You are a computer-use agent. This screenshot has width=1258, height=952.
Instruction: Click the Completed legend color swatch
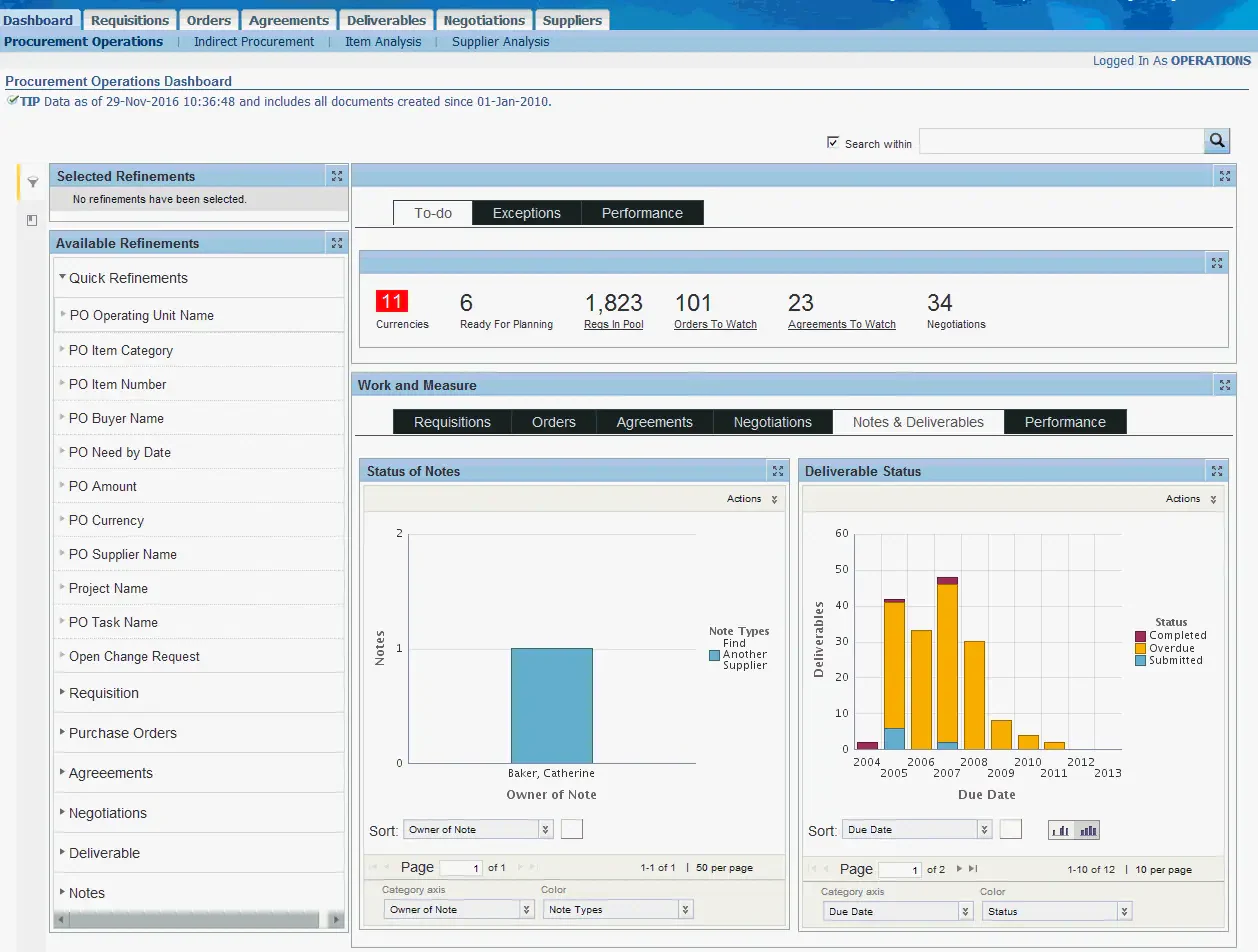click(1140, 636)
